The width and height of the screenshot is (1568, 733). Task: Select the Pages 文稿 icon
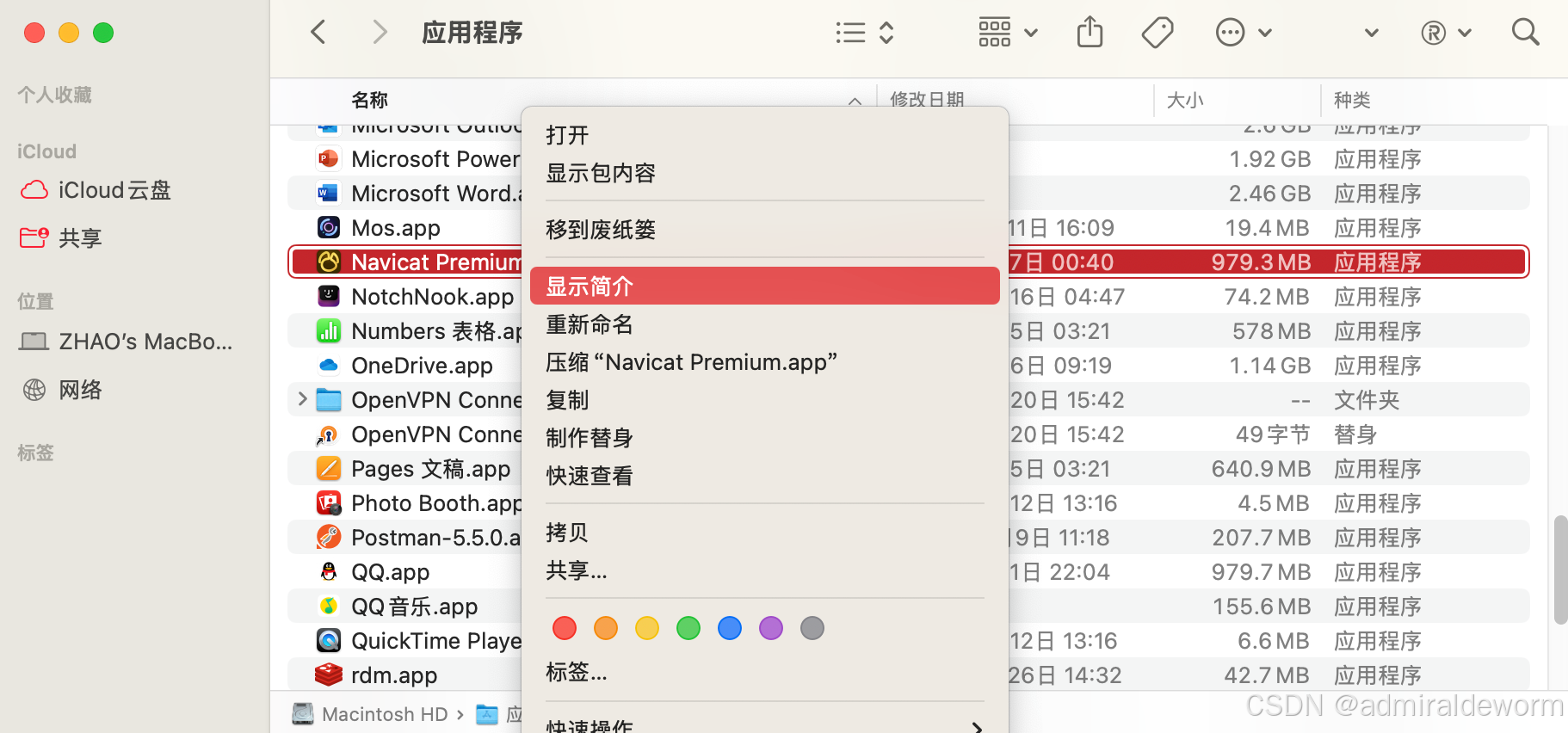[328, 468]
